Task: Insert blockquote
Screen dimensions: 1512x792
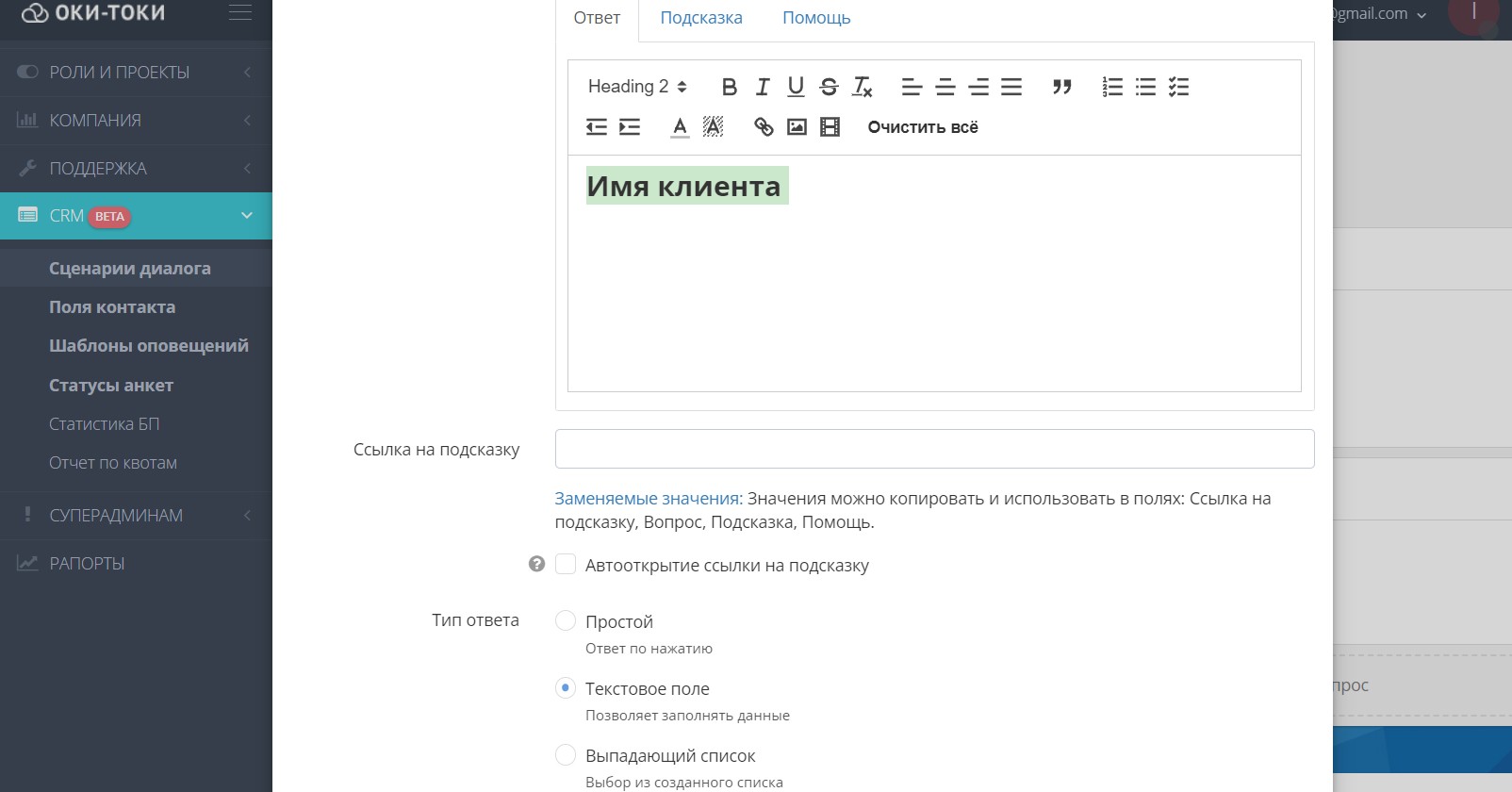Action: click(x=1062, y=87)
